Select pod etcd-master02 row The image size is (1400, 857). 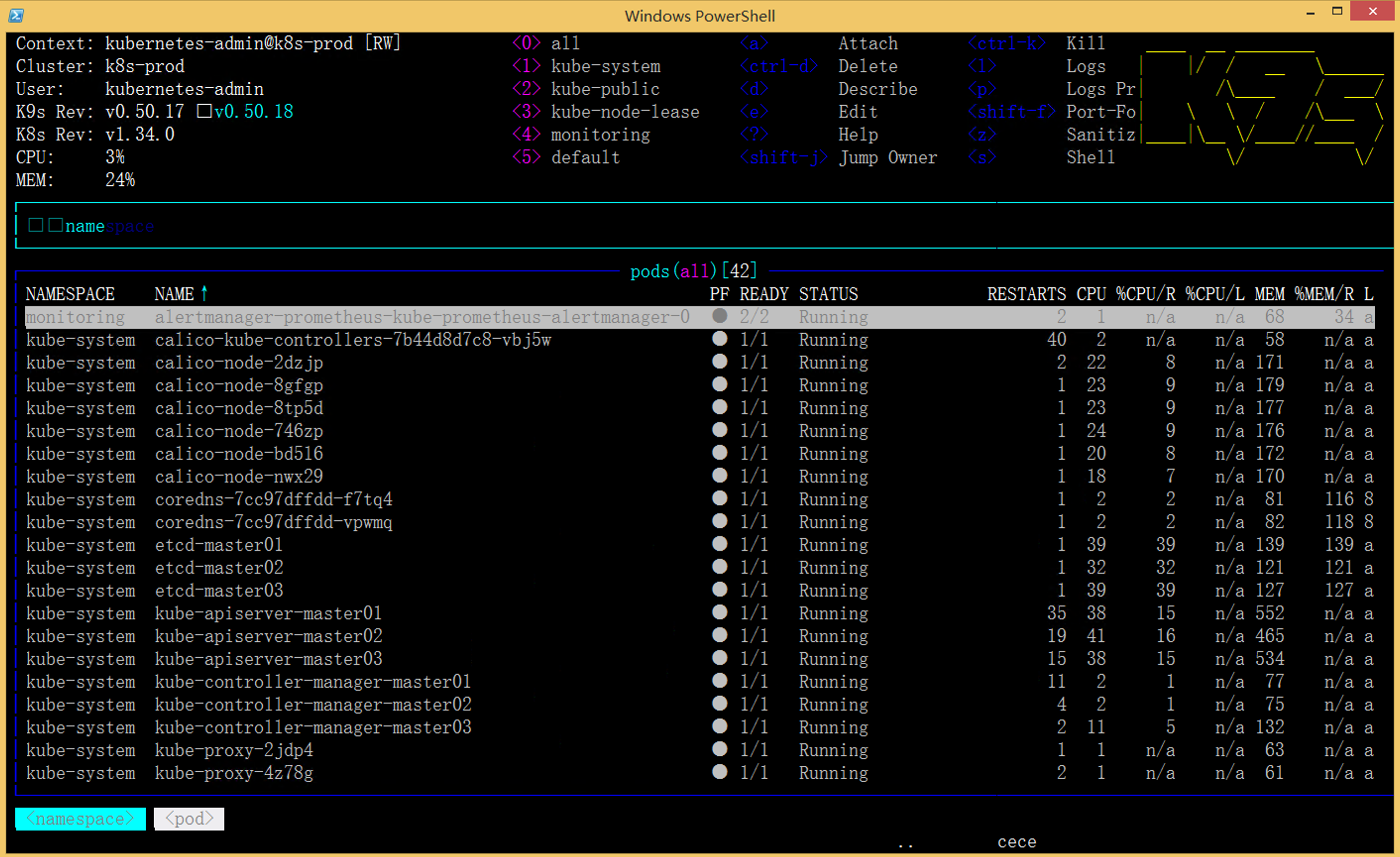tap(700, 567)
